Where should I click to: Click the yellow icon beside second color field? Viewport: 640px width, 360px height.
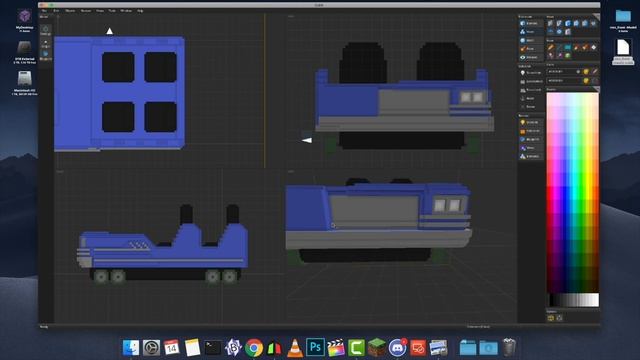(x=586, y=80)
